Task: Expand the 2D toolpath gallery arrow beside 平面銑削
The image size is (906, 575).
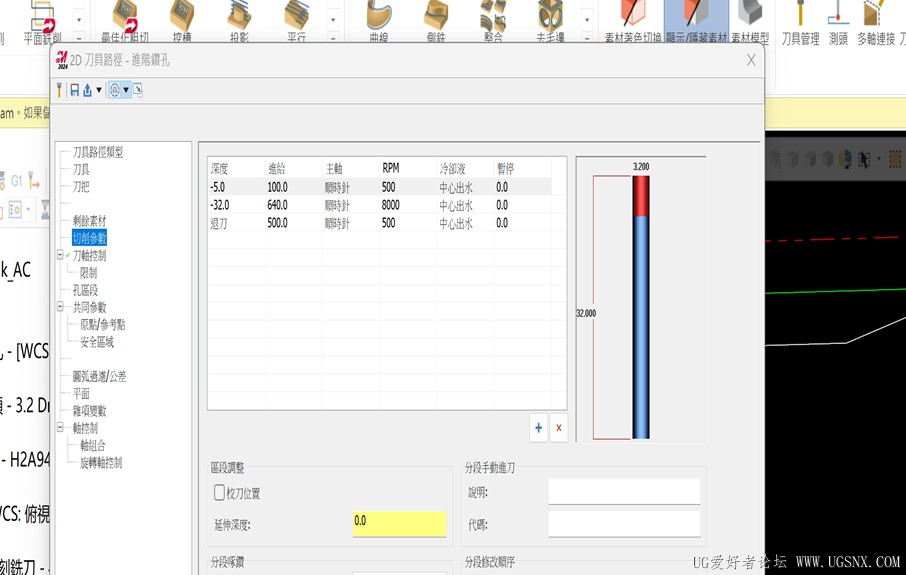Action: [79, 20]
